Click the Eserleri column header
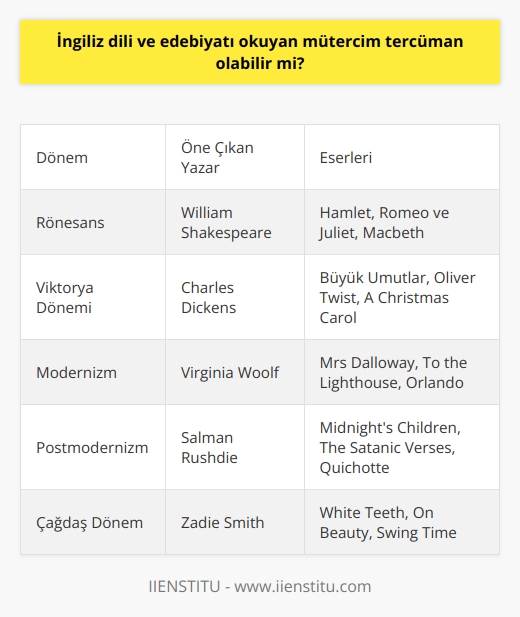This screenshot has height=617, width=520. click(402, 157)
